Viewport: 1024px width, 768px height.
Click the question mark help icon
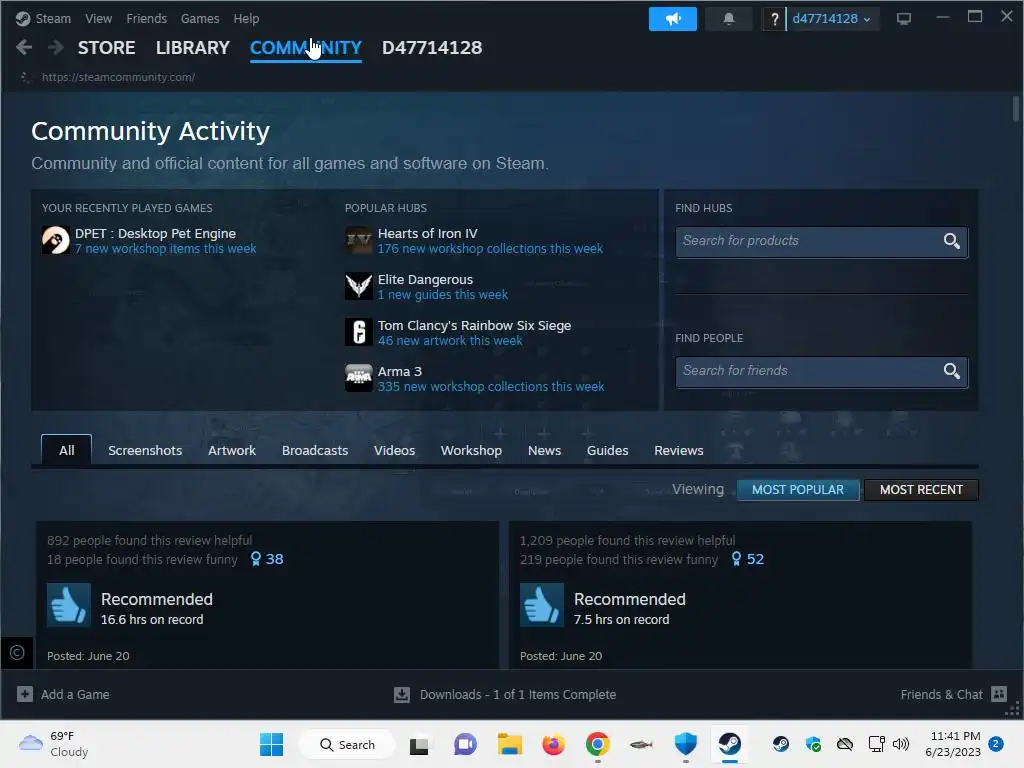[x=775, y=19]
